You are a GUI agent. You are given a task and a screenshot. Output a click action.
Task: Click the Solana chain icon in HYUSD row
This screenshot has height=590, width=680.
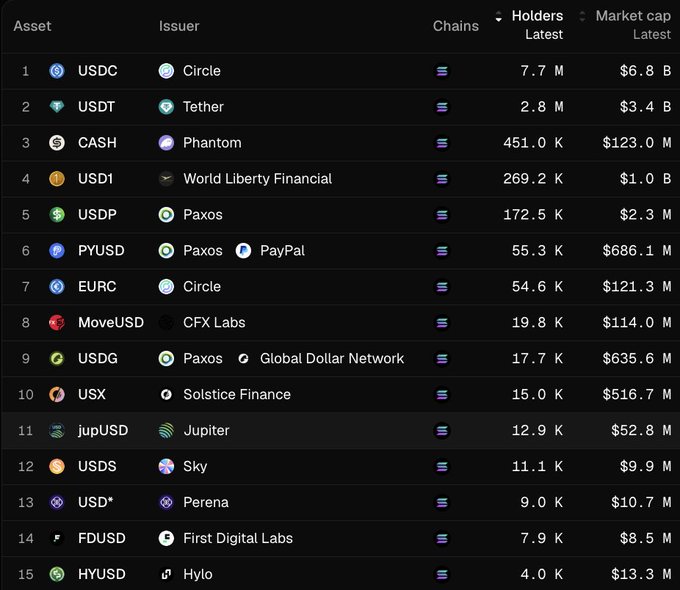442,575
